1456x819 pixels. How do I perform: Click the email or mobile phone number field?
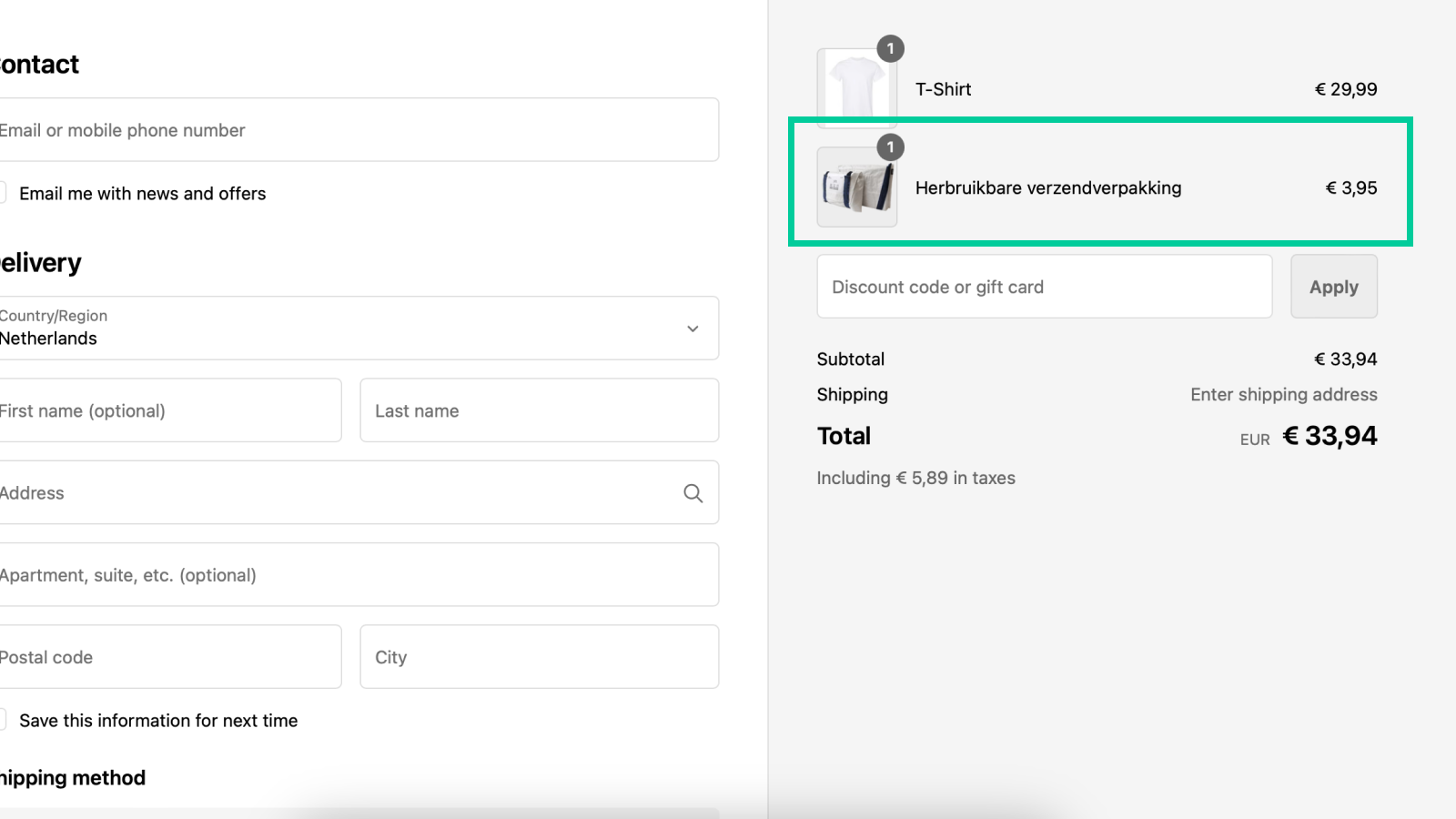pos(359,129)
